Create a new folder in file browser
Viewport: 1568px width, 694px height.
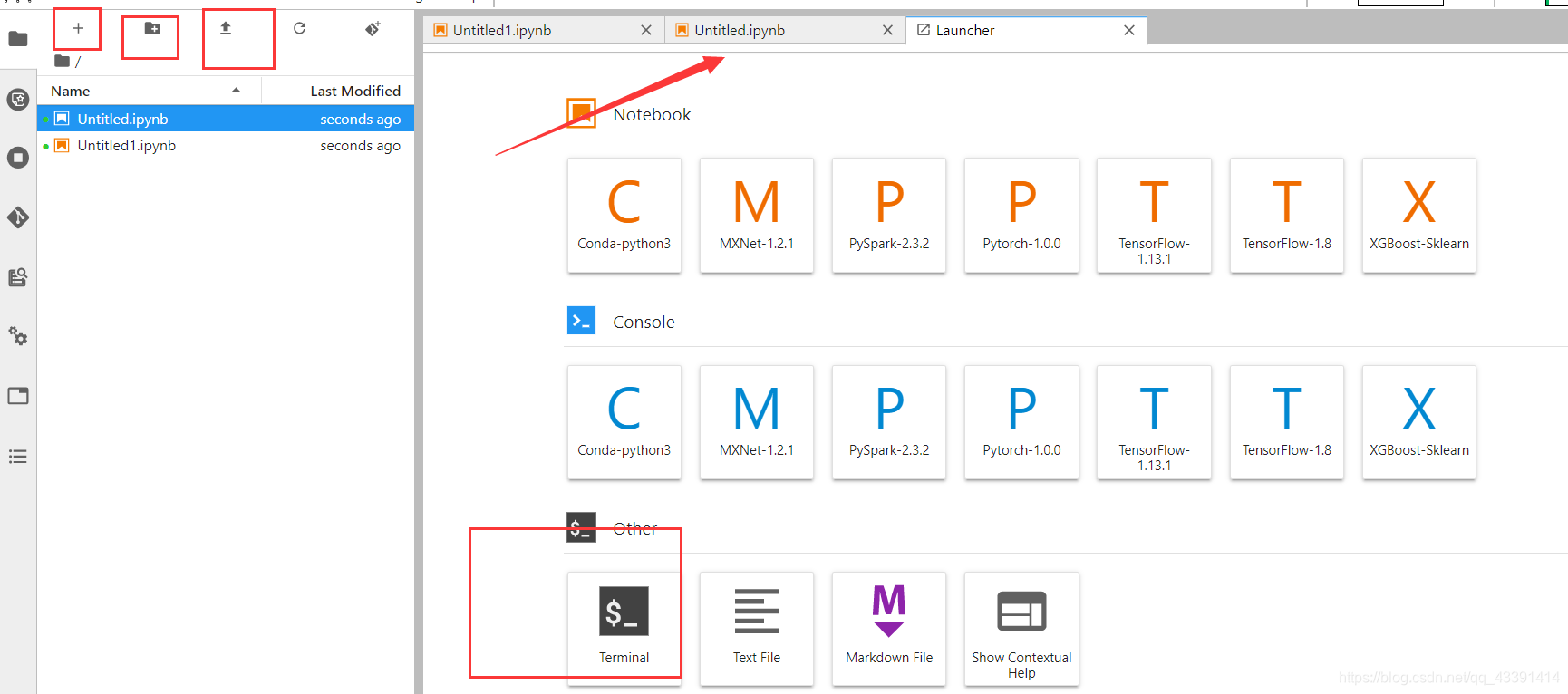(x=152, y=29)
